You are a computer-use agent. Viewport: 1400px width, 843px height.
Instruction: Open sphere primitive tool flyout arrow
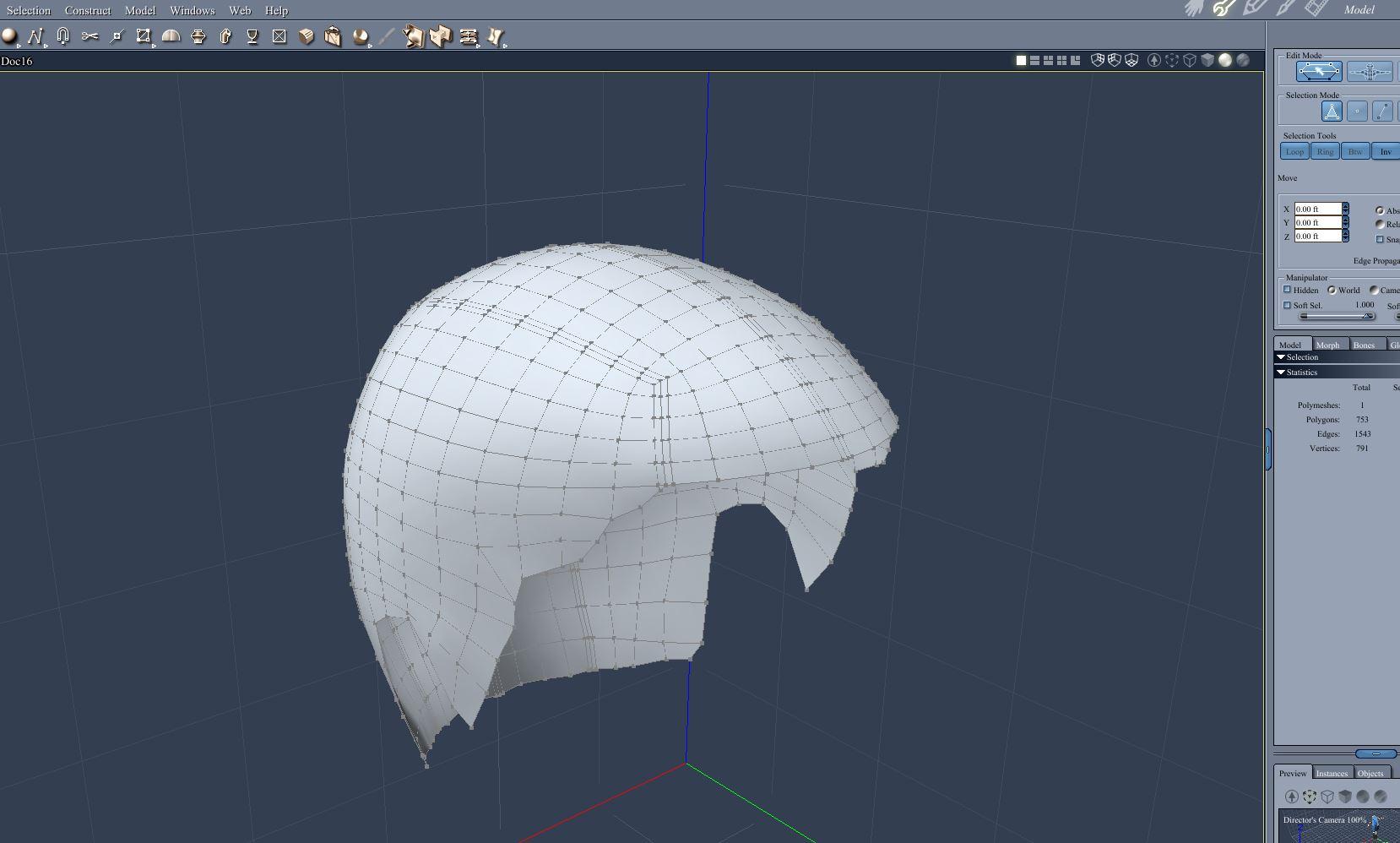pos(19,46)
